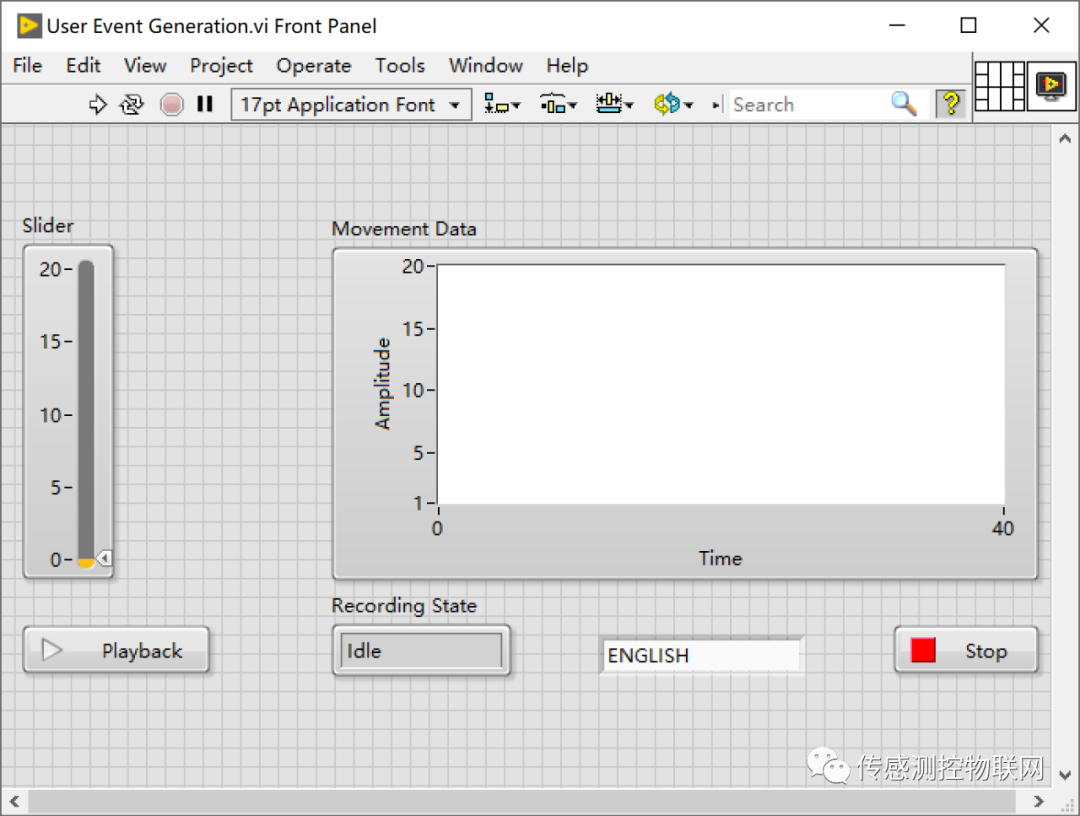Image resolution: width=1080 pixels, height=816 pixels.
Task: Open the File menu
Action: (x=28, y=65)
